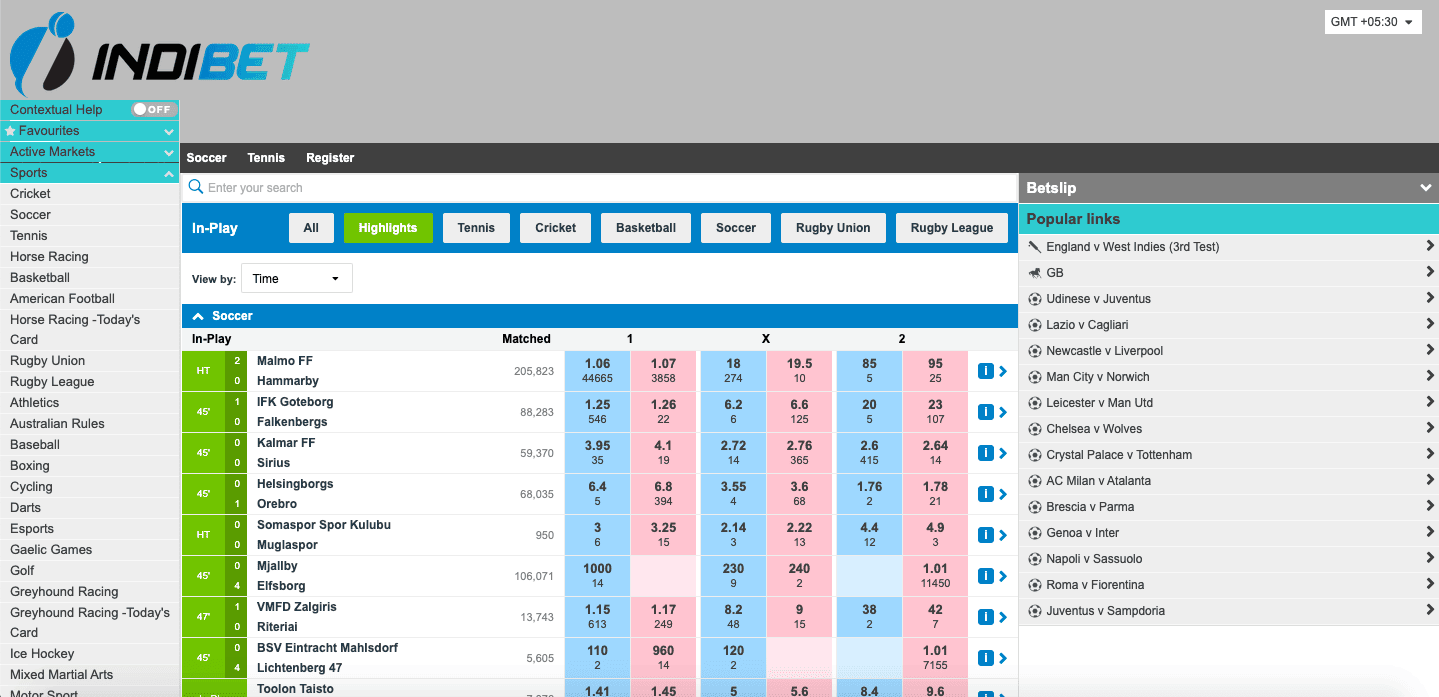
Task: Open info icon for Mjallby v Elfsborg
Action: coord(986,576)
